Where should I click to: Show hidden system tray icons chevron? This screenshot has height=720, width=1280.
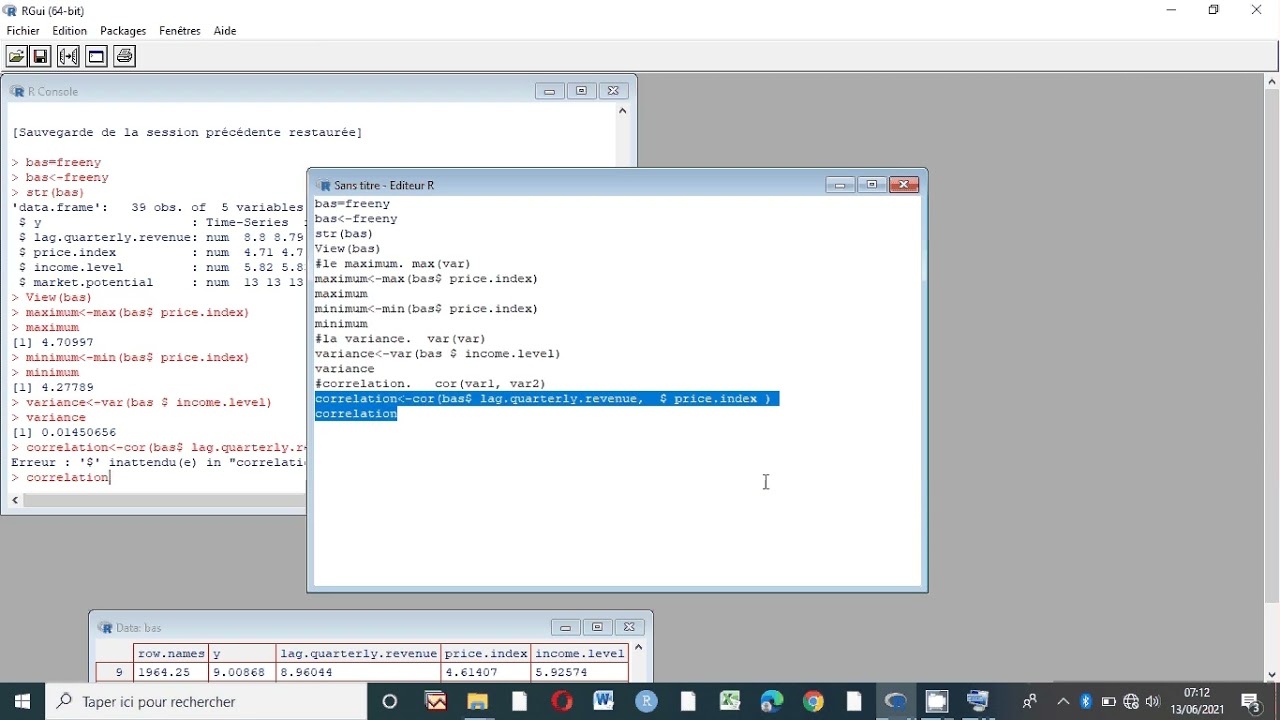(1063, 702)
